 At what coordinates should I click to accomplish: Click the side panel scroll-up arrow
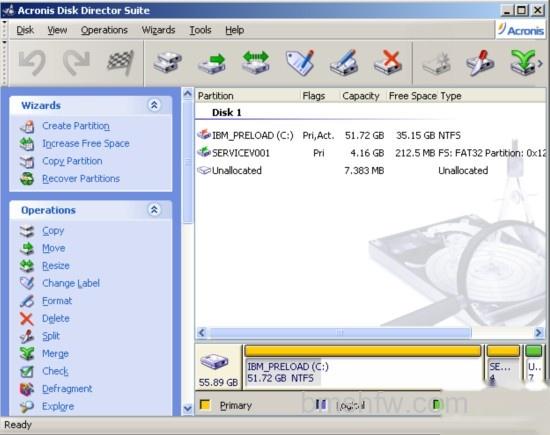point(188,94)
